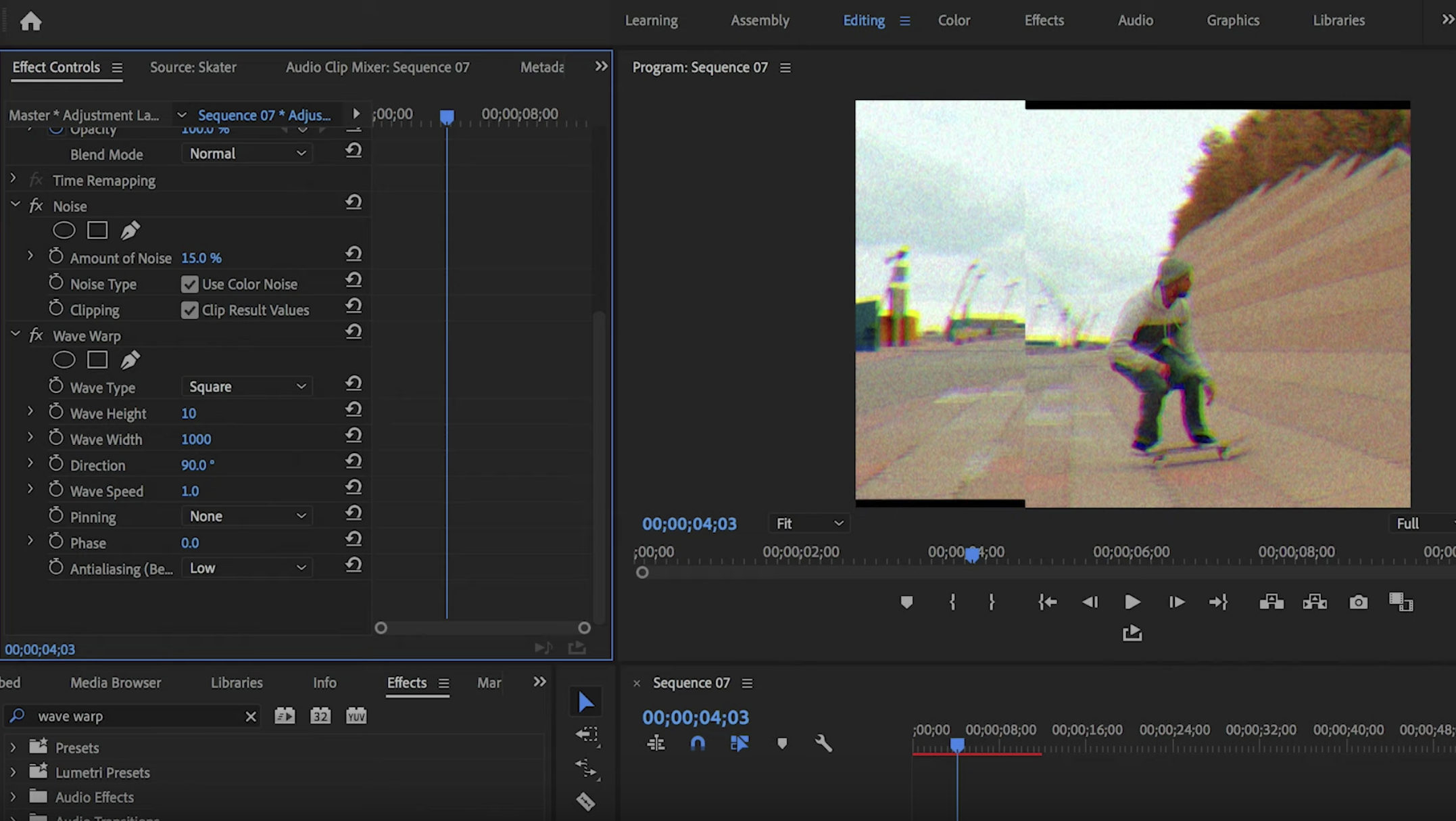Click the Add Marker icon in the Program monitor
The height and width of the screenshot is (821, 1456).
click(906, 602)
